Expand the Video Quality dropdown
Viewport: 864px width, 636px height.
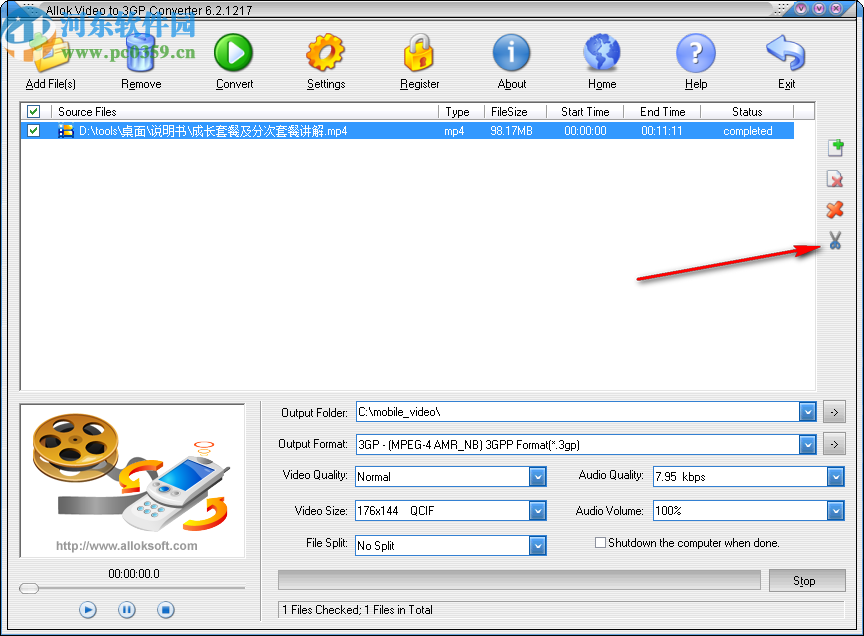538,477
